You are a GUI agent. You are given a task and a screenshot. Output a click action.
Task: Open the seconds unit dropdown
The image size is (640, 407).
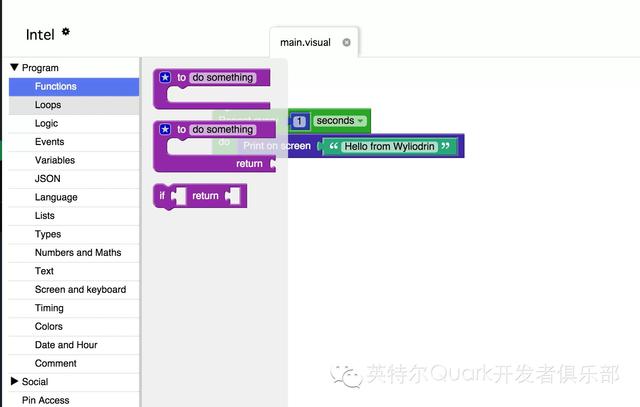340,121
